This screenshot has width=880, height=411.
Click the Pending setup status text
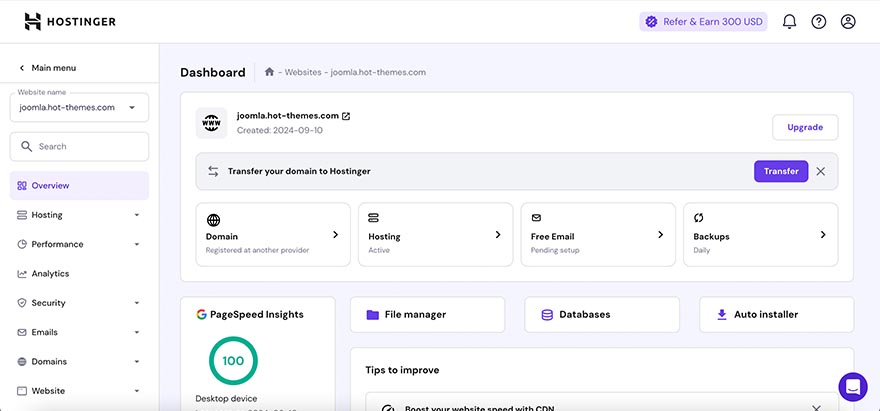pos(555,250)
